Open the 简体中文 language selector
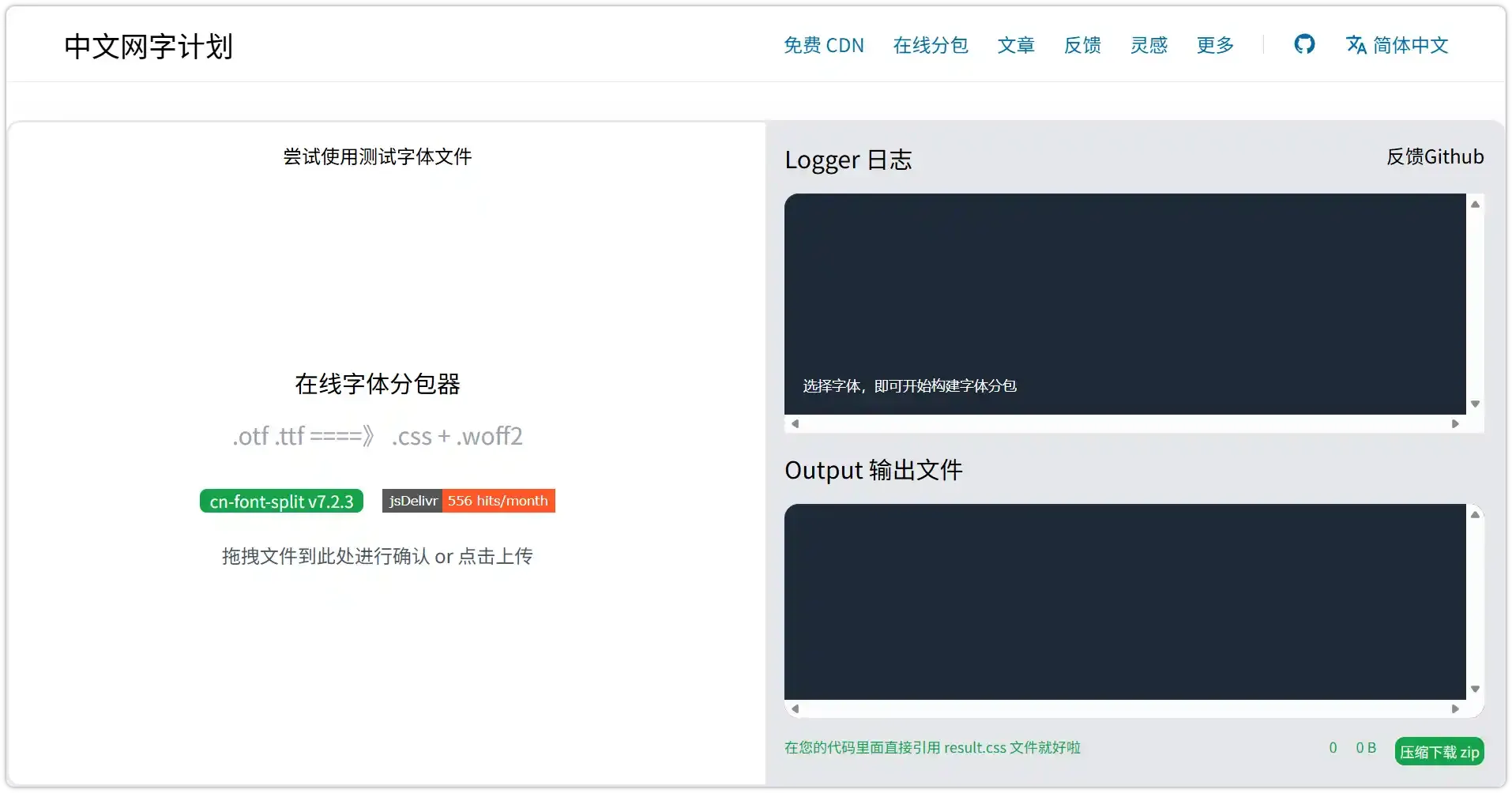 1411,45
